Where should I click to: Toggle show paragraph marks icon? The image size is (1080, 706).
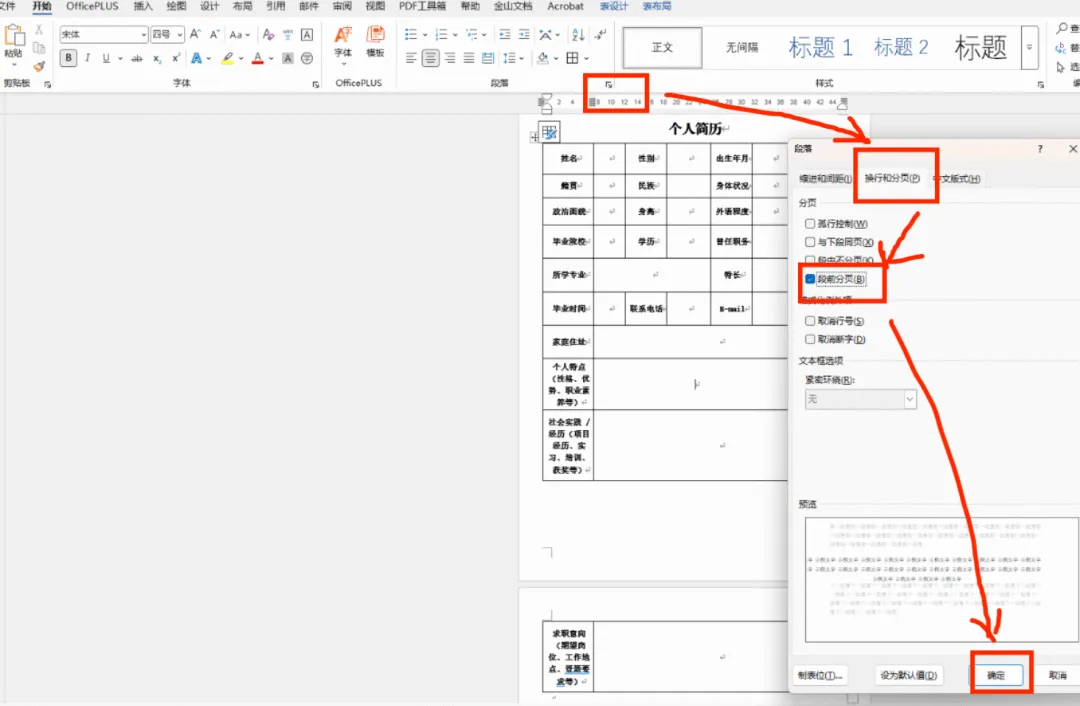pos(601,34)
